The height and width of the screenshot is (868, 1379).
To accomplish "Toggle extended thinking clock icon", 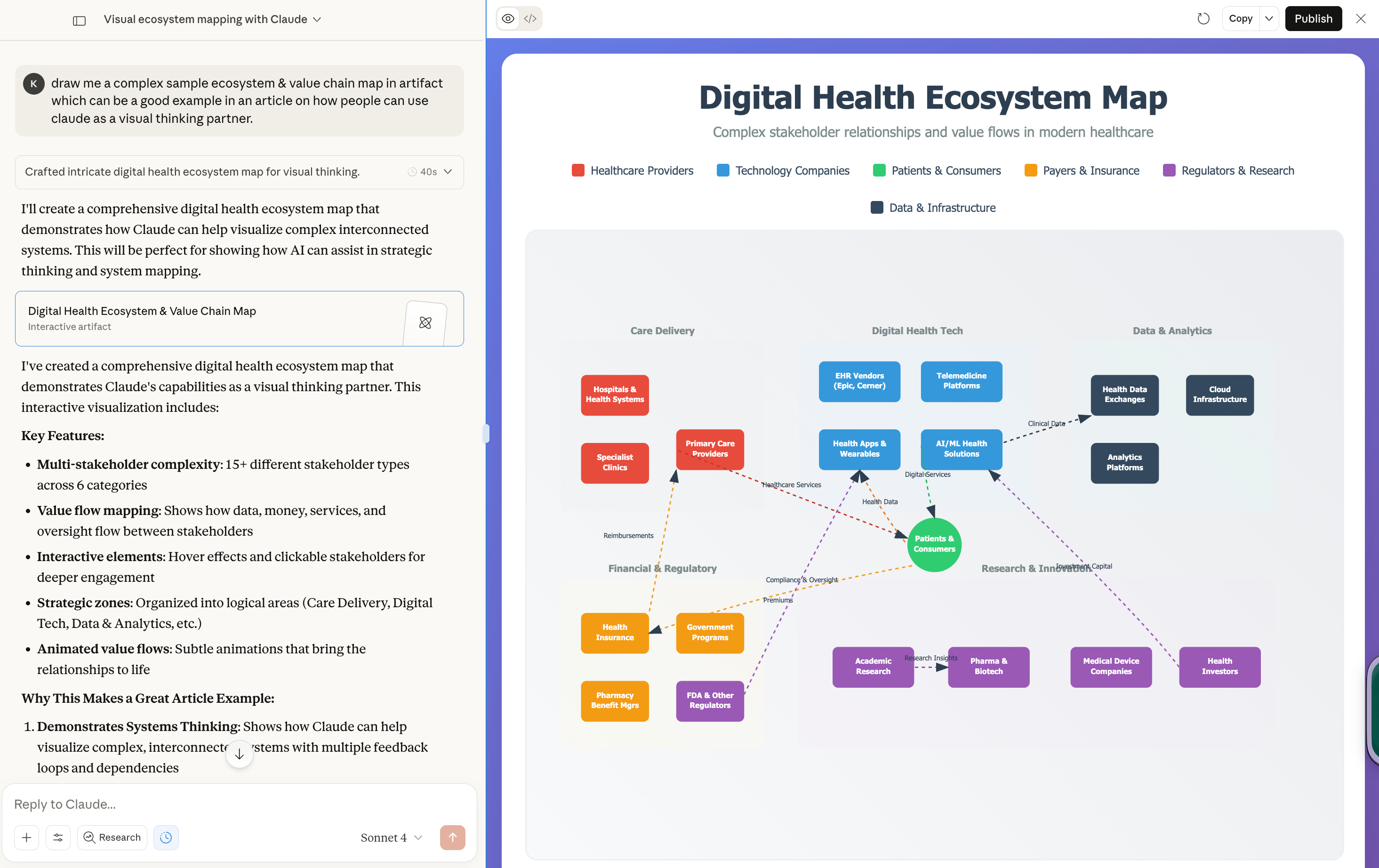I will coord(166,837).
